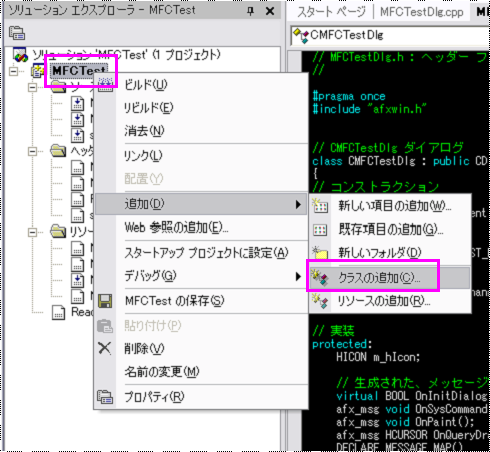Select the first header file icon under ヘッダー folder

point(77,168)
